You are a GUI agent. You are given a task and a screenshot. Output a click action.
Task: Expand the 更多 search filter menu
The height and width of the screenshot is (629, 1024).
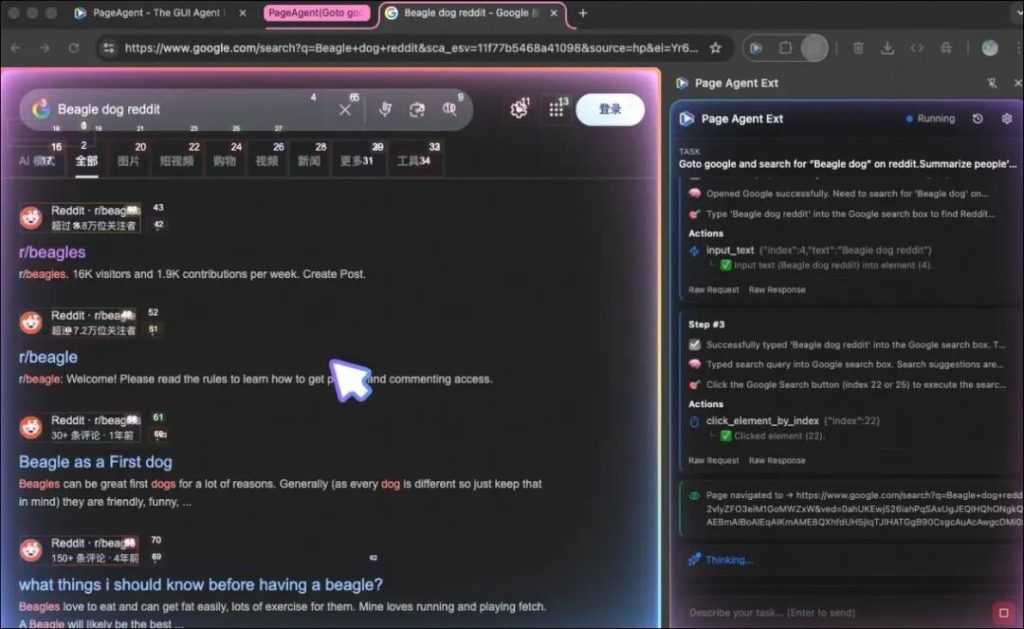click(x=357, y=161)
